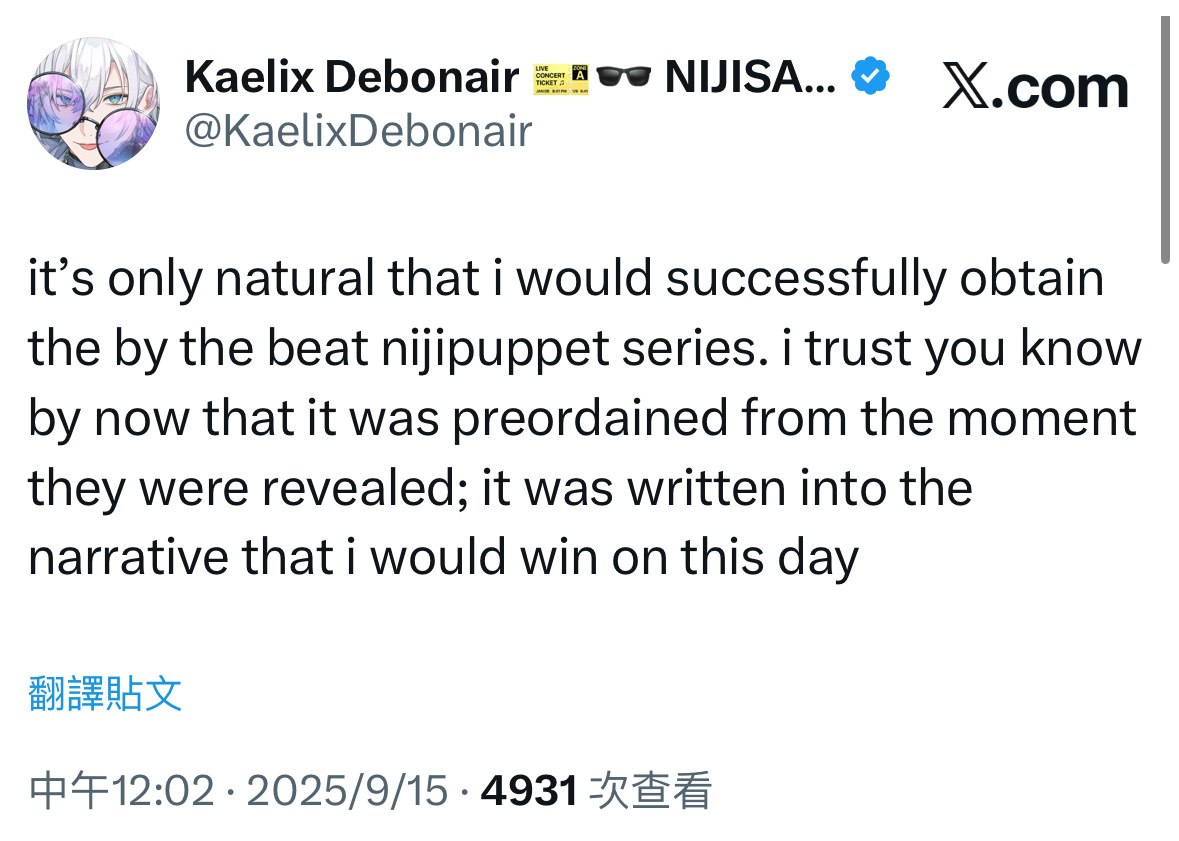Image resolution: width=1179 pixels, height=841 pixels.
Task: Click the vertical scrollbar thumb
Action: click(1165, 140)
